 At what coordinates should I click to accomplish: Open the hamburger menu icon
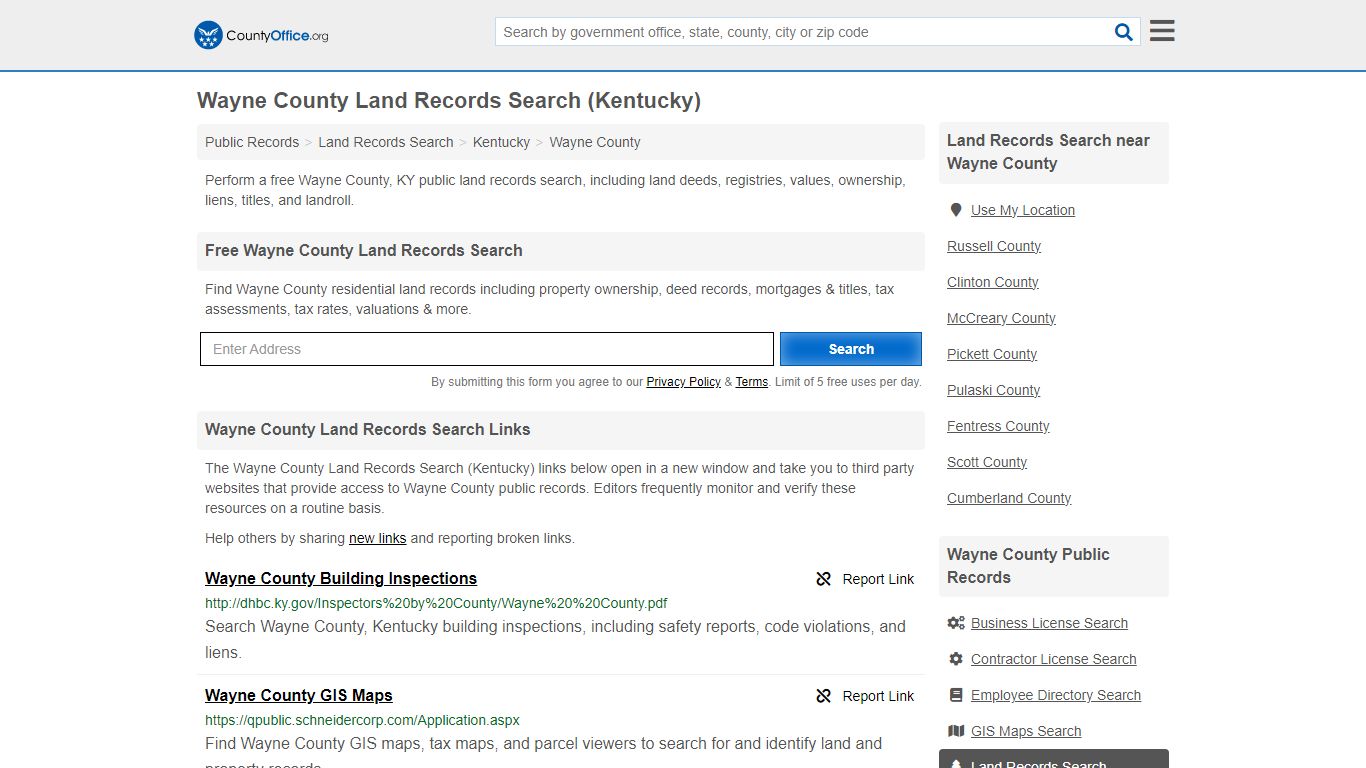(1162, 31)
